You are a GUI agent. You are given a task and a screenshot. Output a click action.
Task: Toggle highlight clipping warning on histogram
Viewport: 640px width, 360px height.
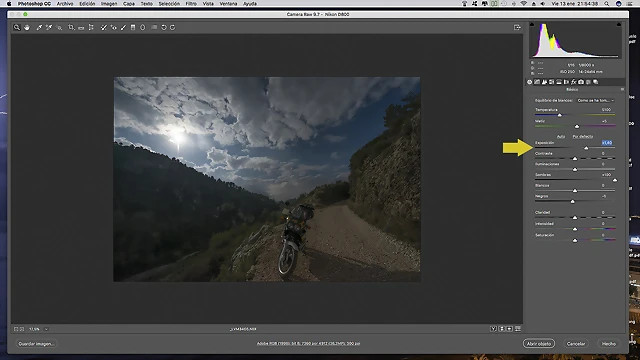point(619,24)
